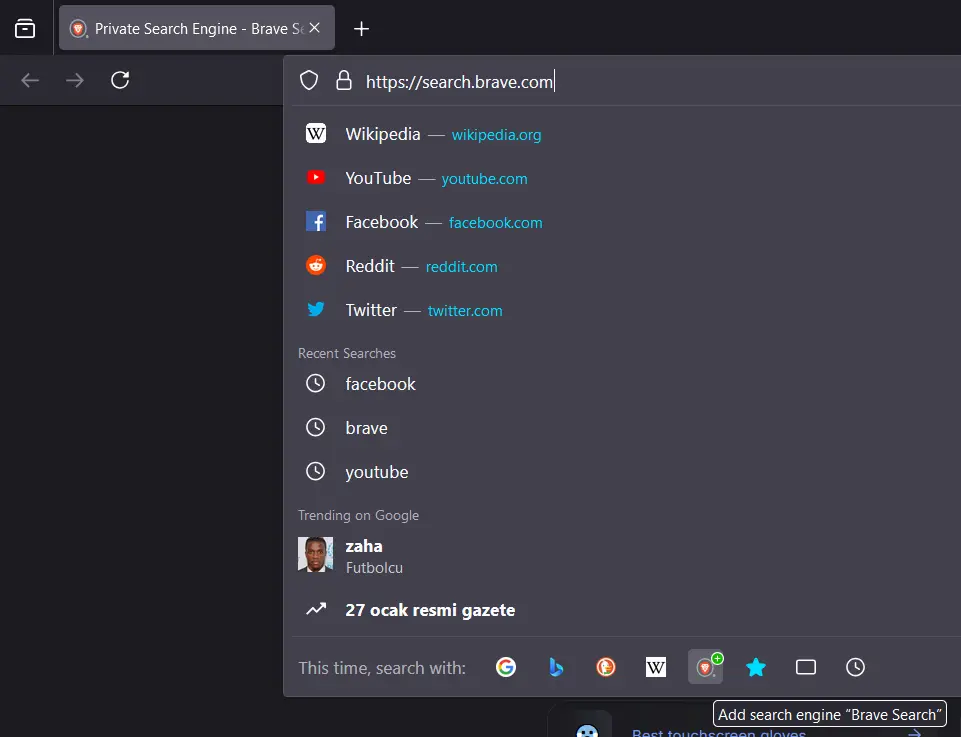The width and height of the screenshot is (961, 737).
Task: Close the Brave Search tab
Action: tap(314, 28)
